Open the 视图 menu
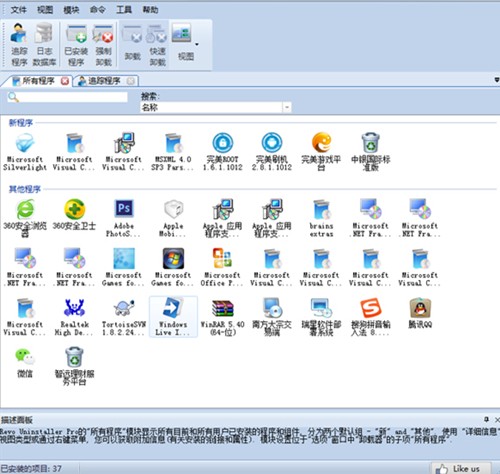This screenshot has height=474, width=500. (x=45, y=10)
